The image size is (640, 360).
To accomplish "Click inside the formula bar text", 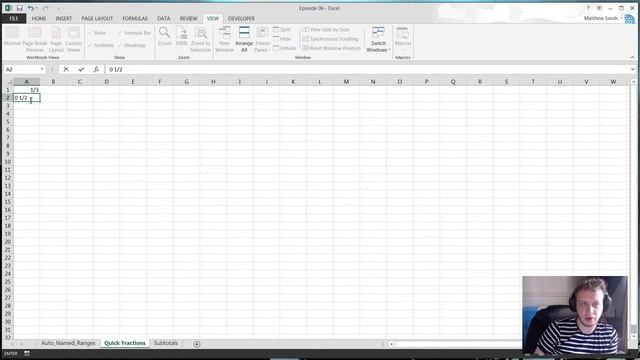I will [x=116, y=69].
